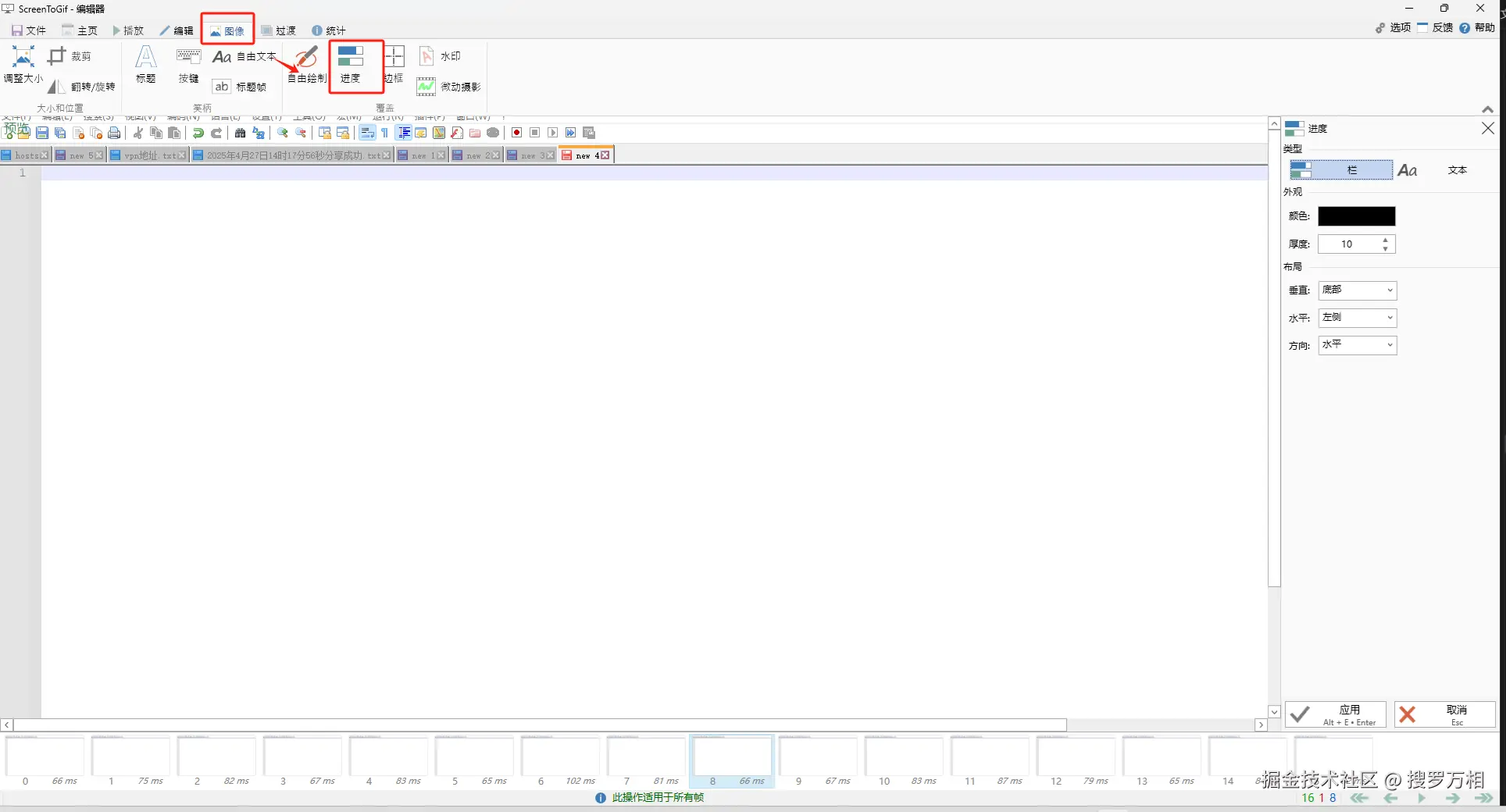Open the 反馈 feedback window
The image size is (1506, 812).
click(1435, 27)
